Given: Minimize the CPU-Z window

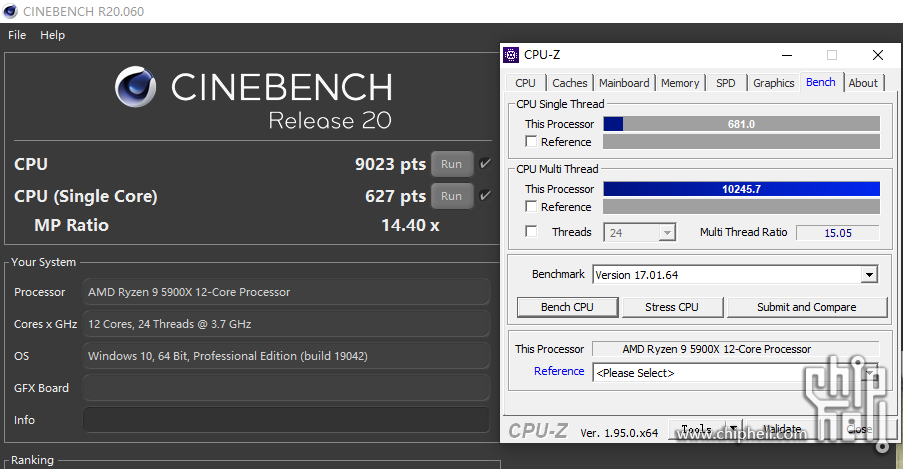Looking at the screenshot, I should [787, 55].
